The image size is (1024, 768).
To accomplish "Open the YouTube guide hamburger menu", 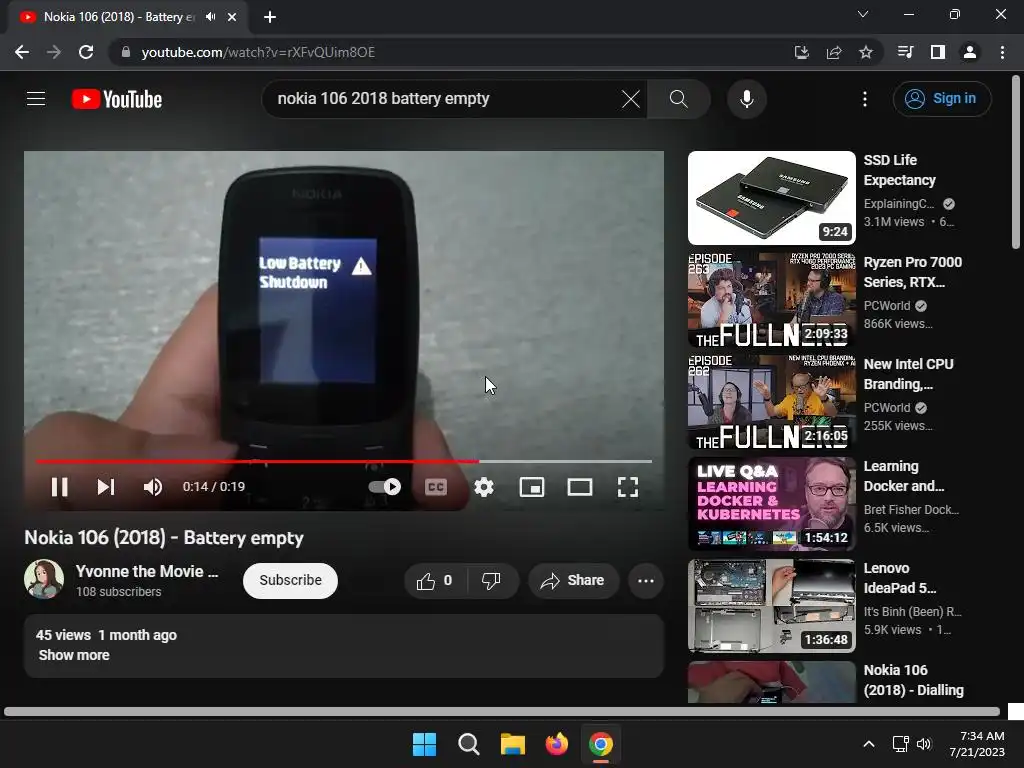I will tap(36, 99).
